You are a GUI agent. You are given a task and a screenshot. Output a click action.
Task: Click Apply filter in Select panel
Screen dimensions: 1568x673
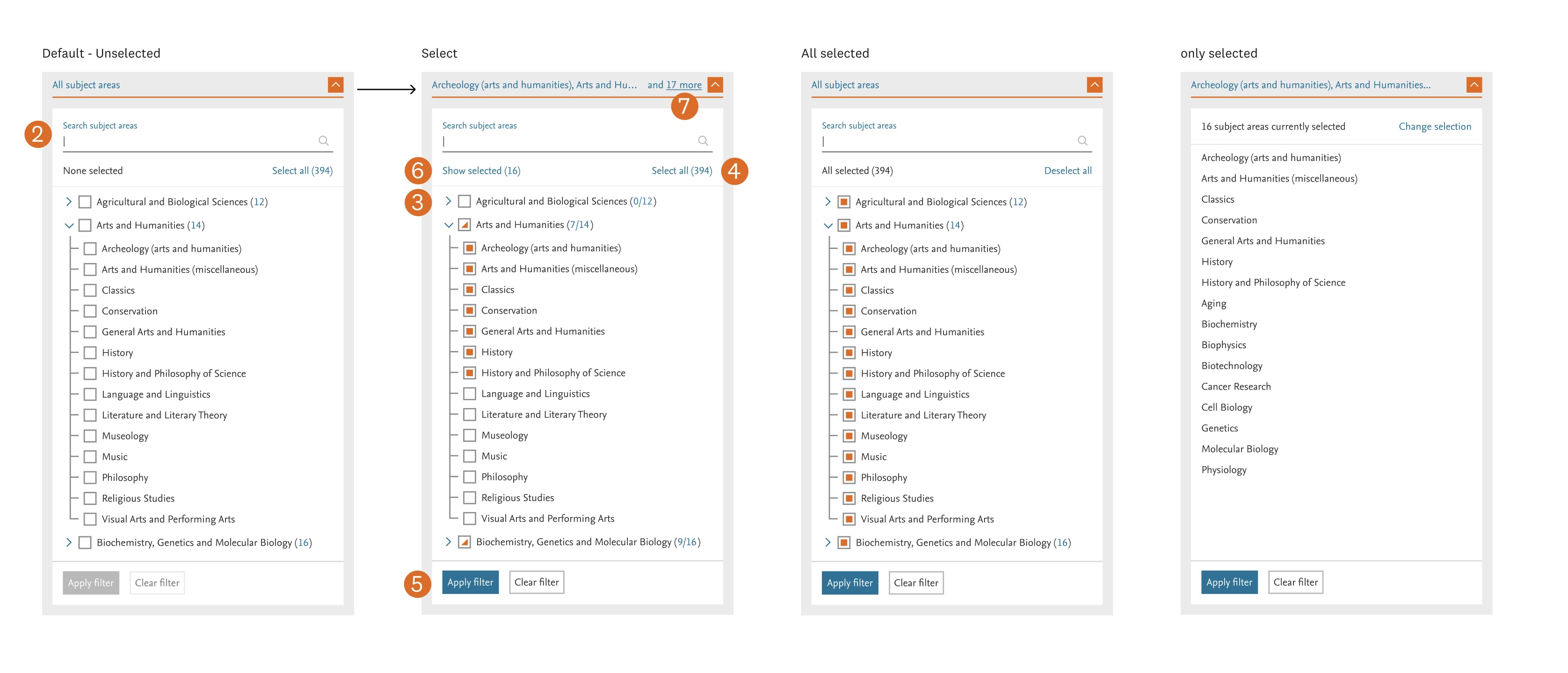pos(471,582)
